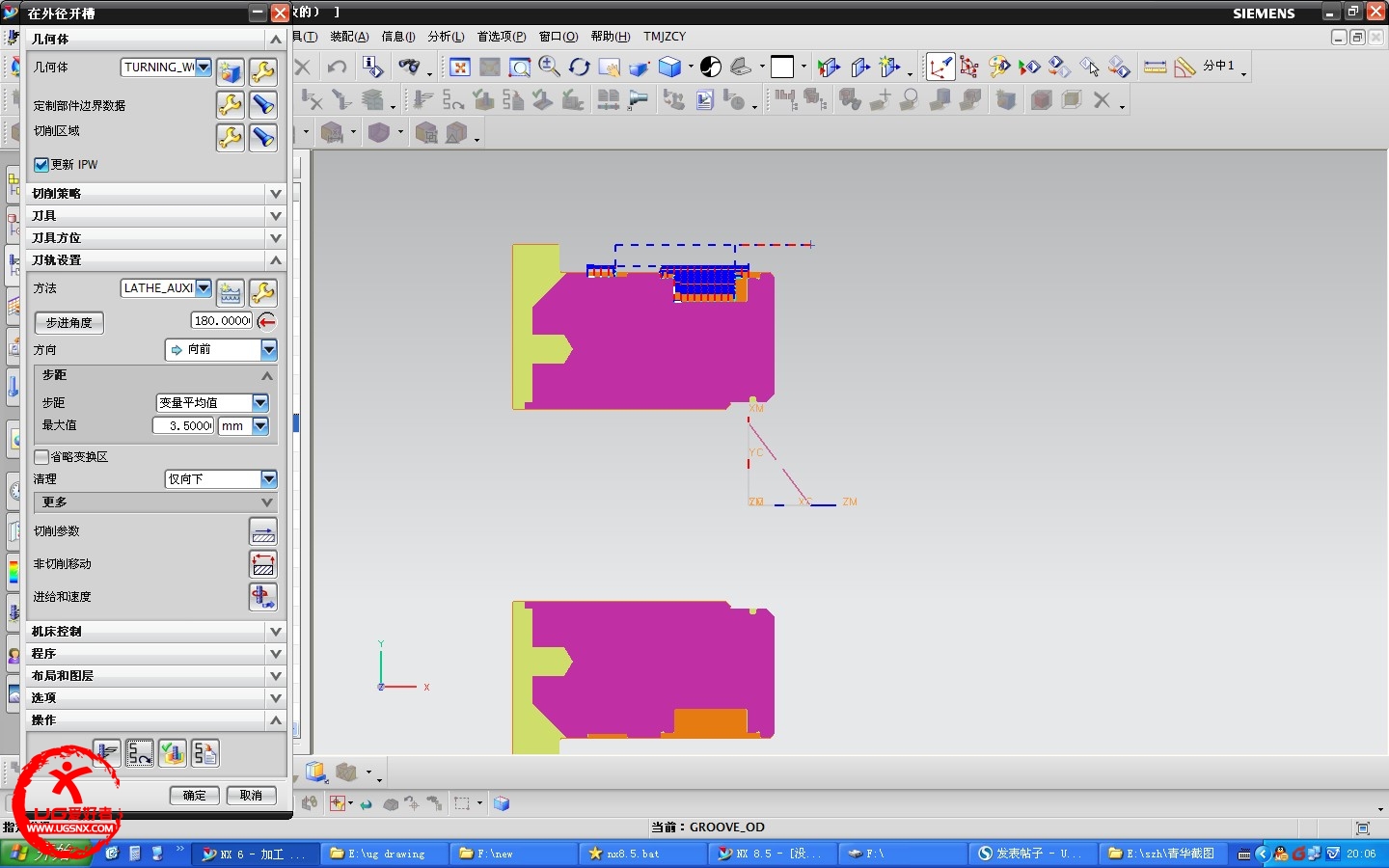The width and height of the screenshot is (1389, 868).
Task: Click the edit wrench icon for 方法
Action: pyautogui.click(x=262, y=292)
